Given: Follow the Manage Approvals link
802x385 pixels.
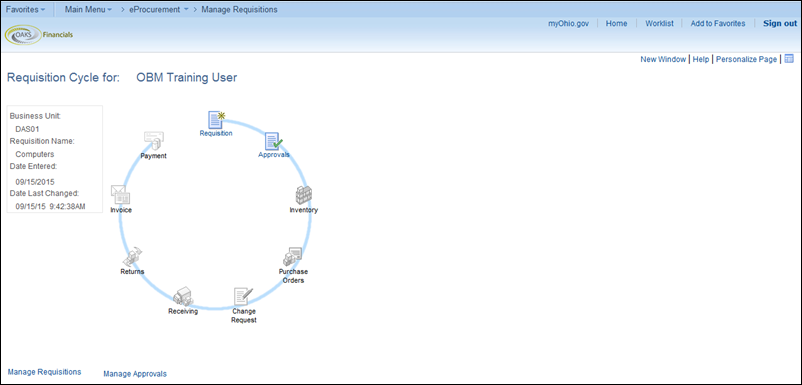Looking at the screenshot, I should 135,374.
